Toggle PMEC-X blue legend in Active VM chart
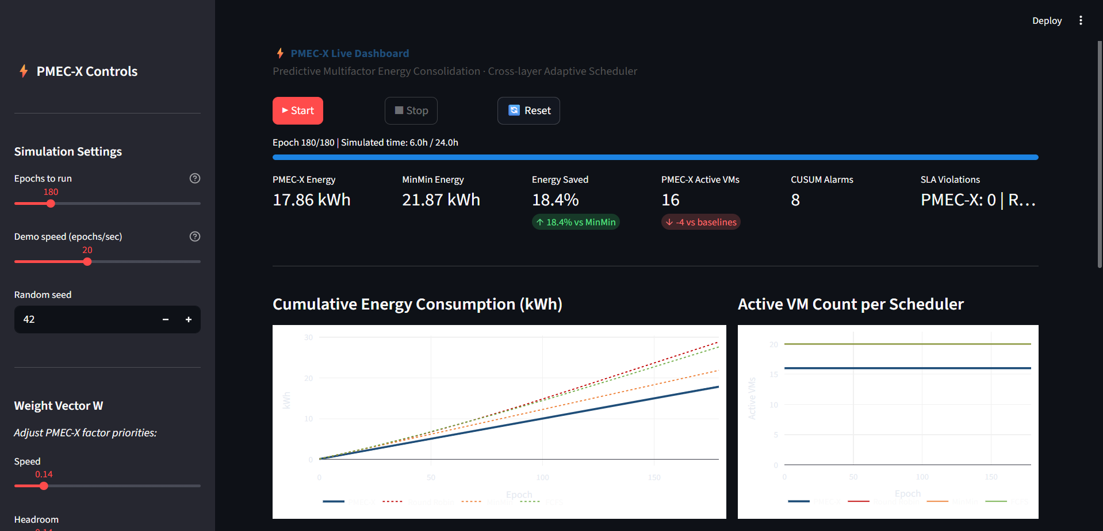 815,501
